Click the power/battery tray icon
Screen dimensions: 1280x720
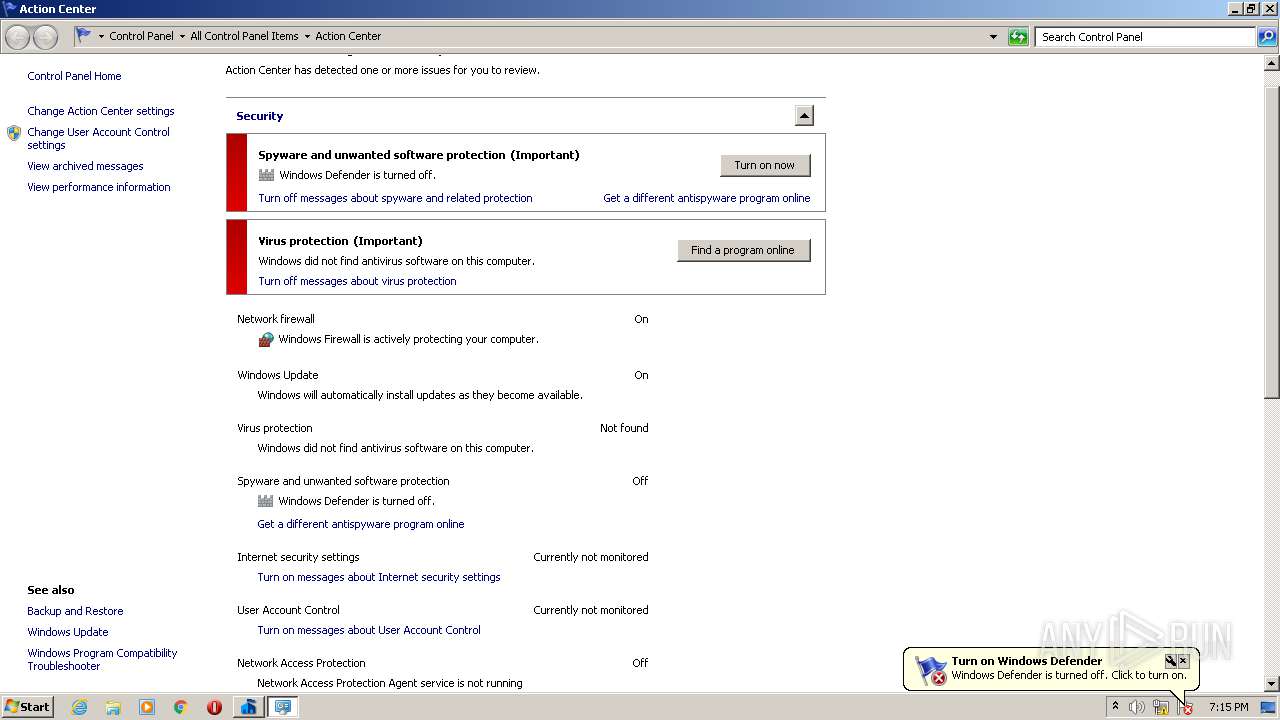click(x=1161, y=707)
